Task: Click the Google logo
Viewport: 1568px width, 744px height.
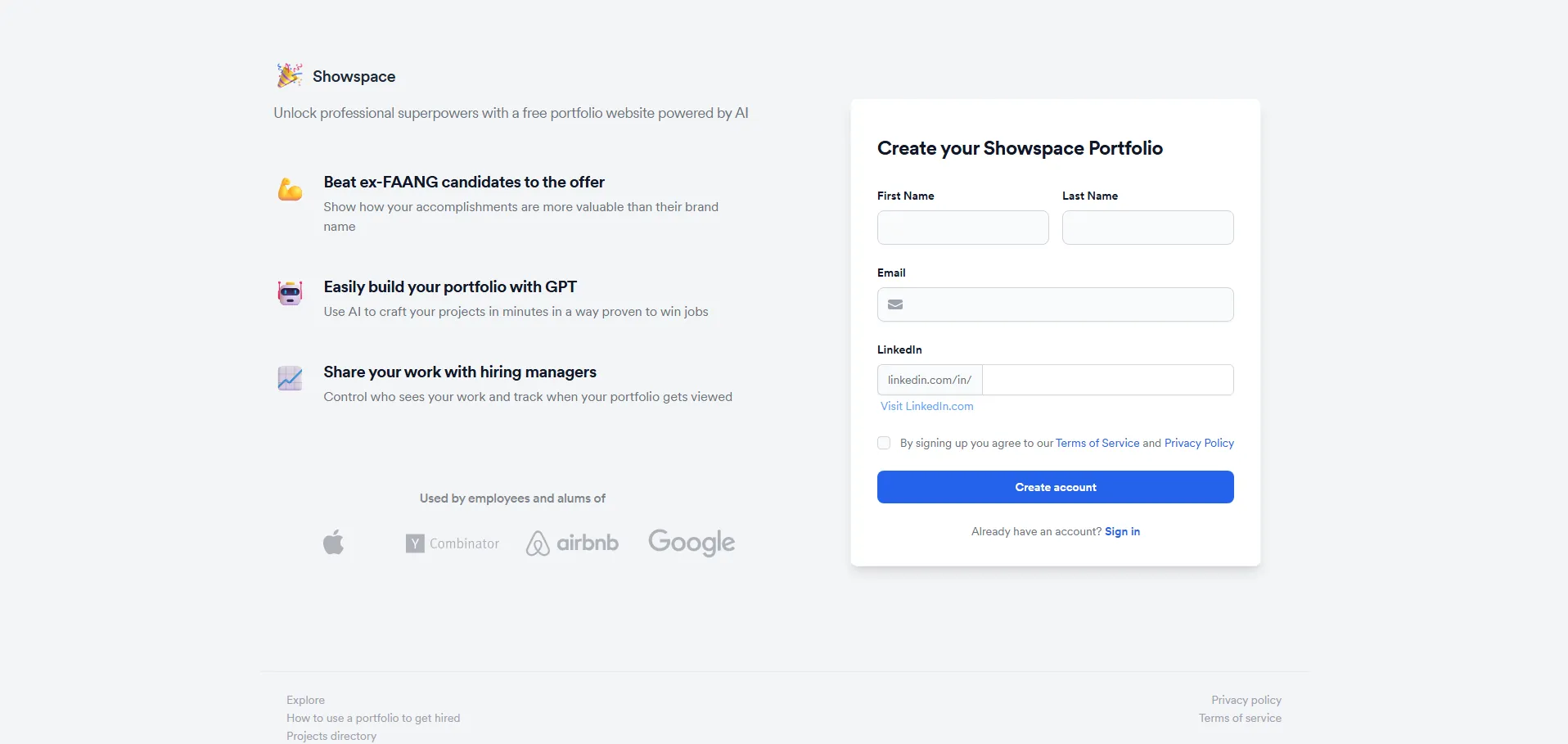Action: 692,542
